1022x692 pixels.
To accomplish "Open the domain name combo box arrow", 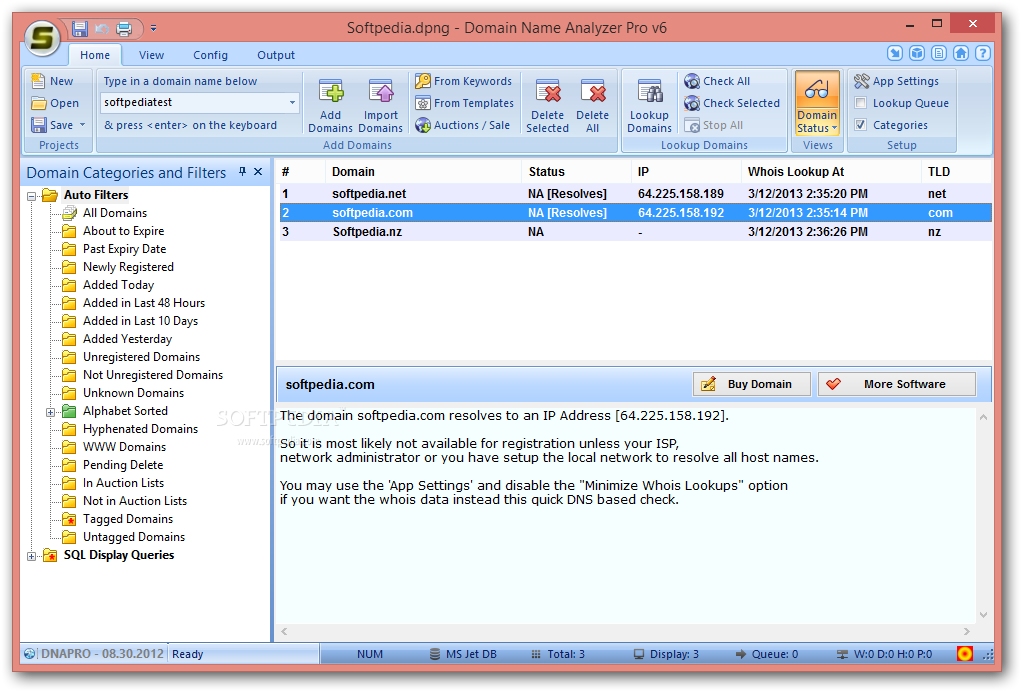I will point(293,102).
